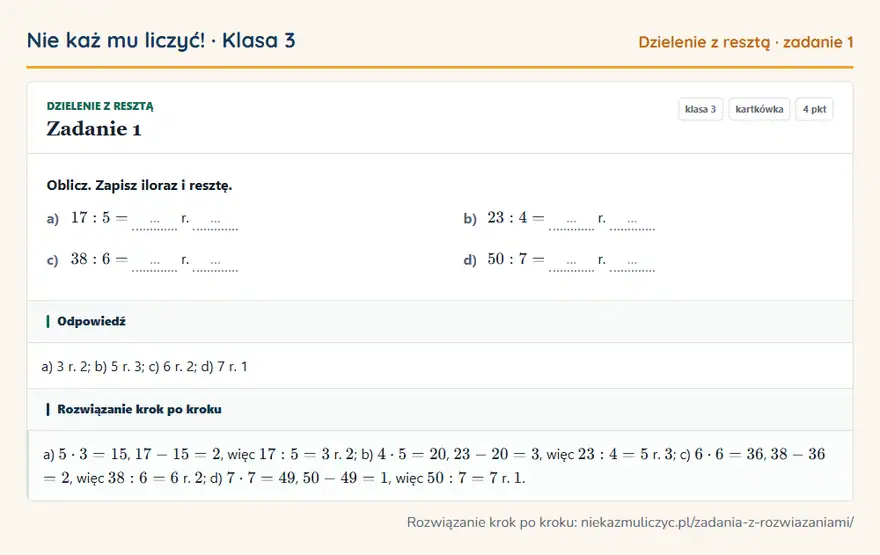Select the remainder blank for 38 : 6
The height and width of the screenshot is (555, 880).
coord(216,263)
